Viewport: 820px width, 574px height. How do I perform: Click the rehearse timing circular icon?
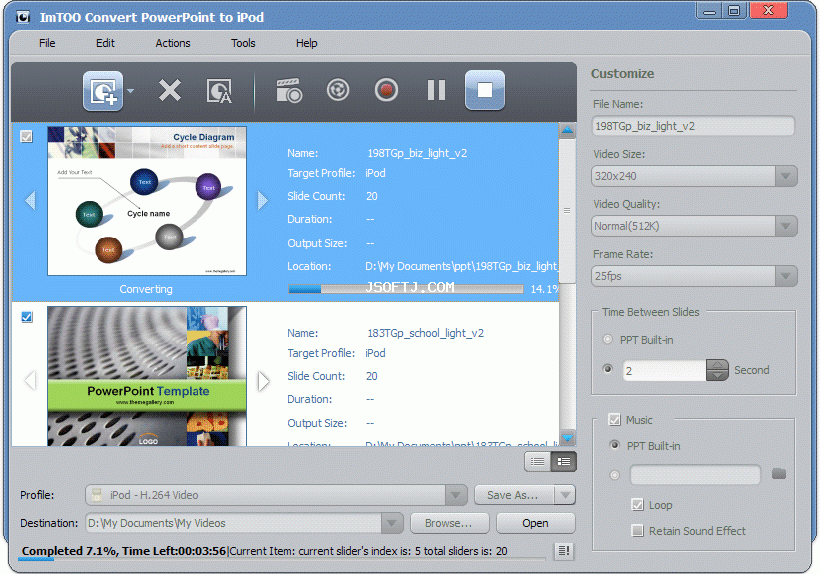338,90
